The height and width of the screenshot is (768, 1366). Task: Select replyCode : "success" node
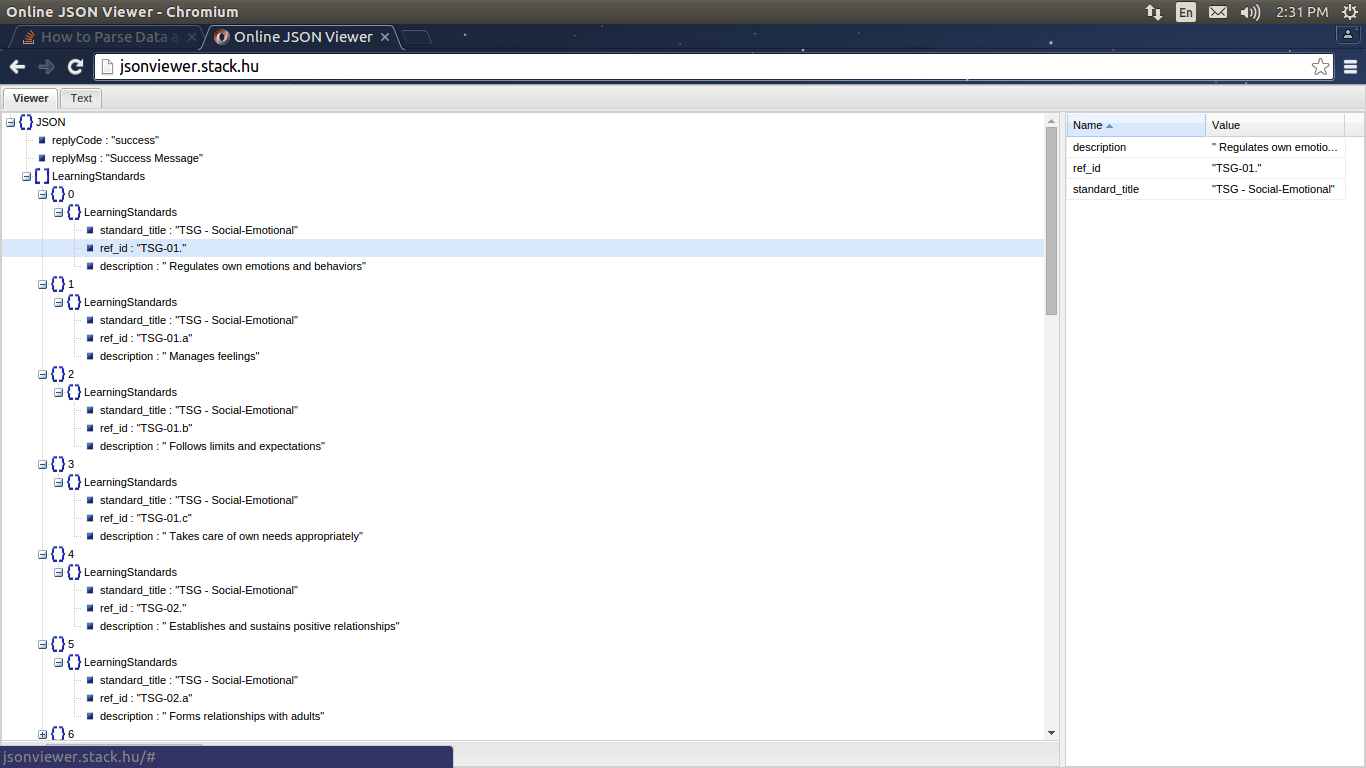pos(105,140)
